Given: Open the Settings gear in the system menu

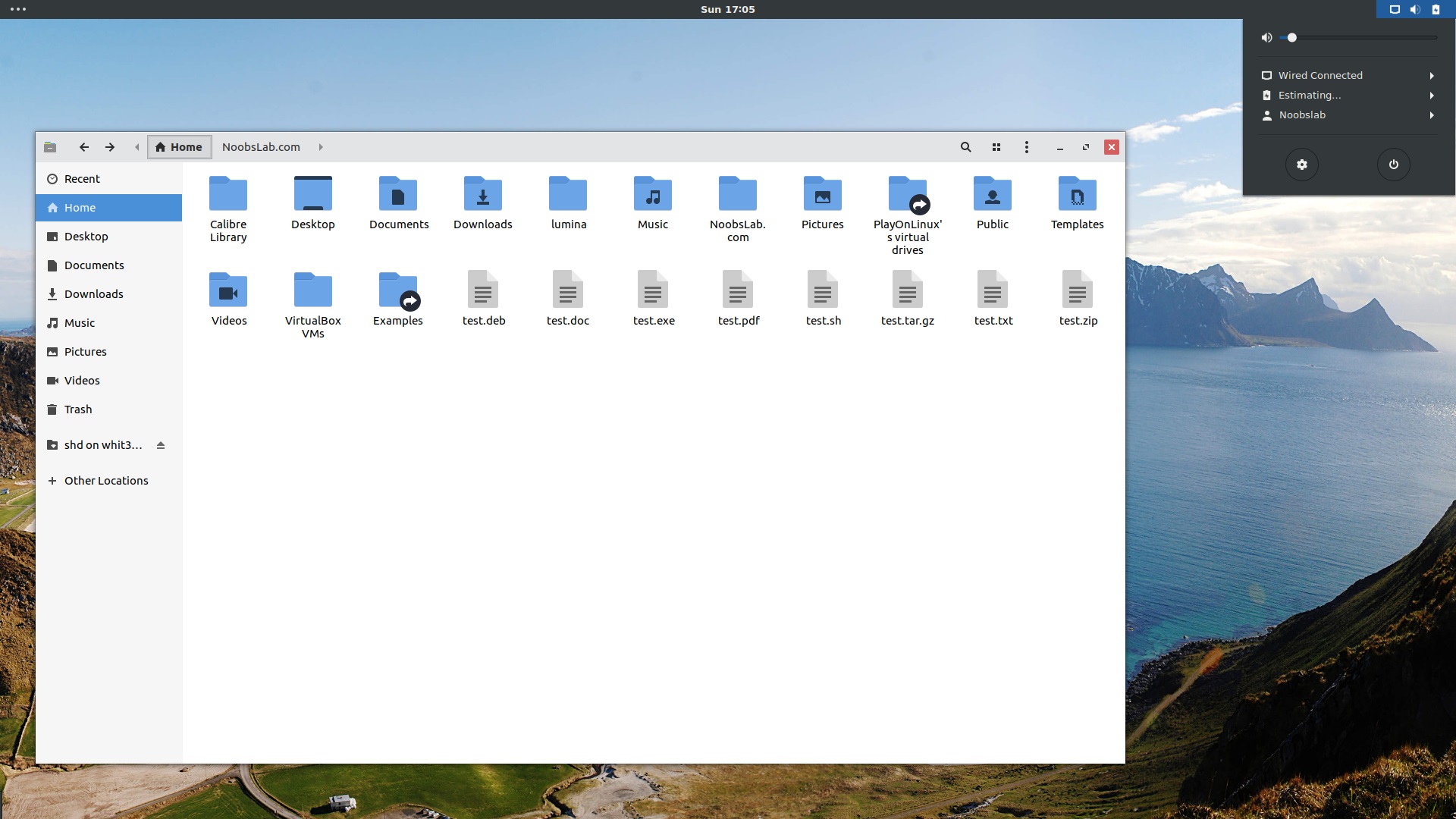Looking at the screenshot, I should [1301, 164].
